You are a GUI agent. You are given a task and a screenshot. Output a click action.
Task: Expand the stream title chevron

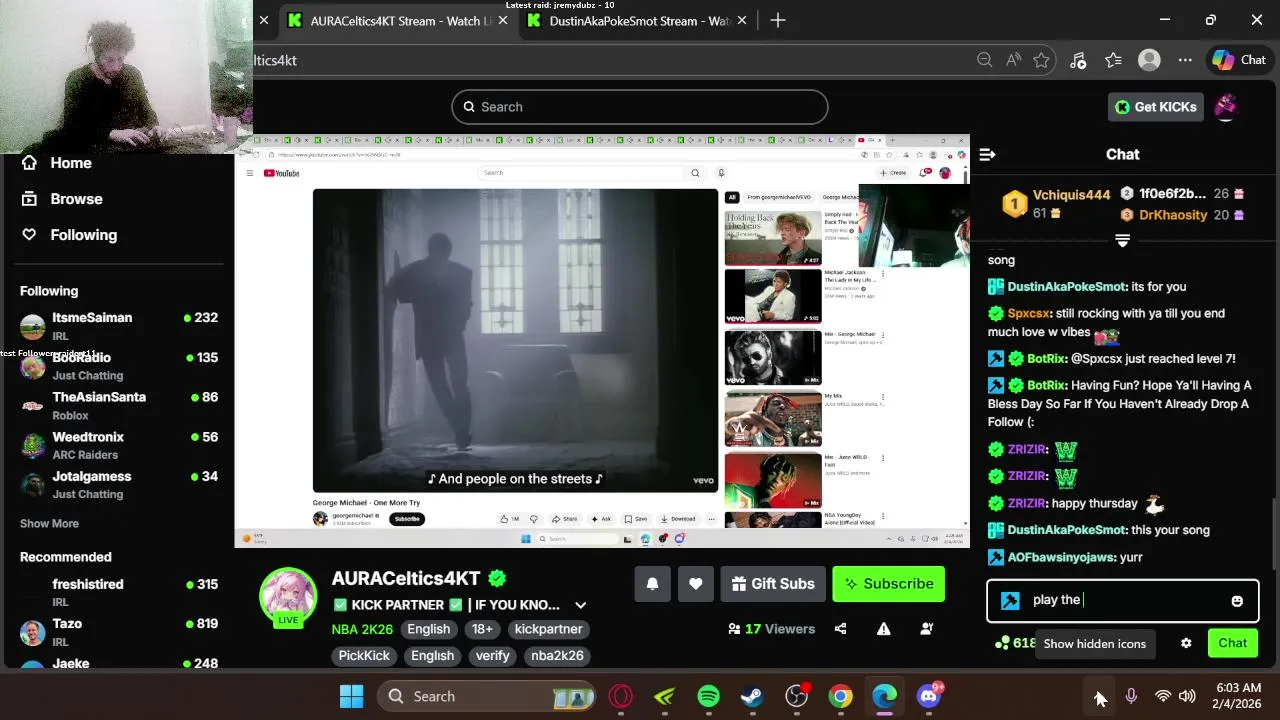(580, 605)
